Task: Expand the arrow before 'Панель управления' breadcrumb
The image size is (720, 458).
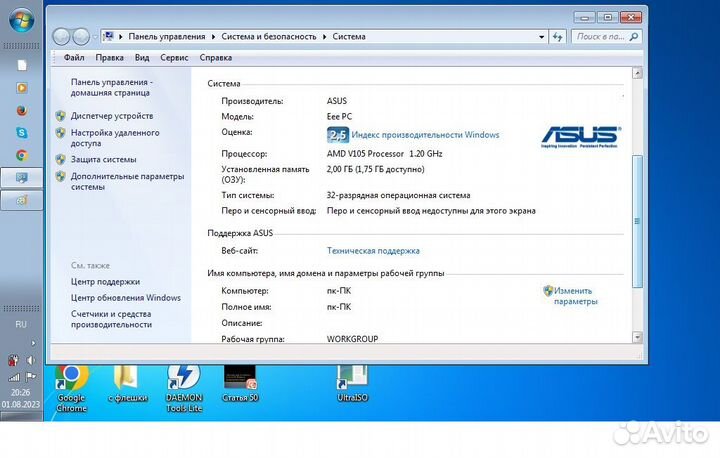Action: point(121,37)
